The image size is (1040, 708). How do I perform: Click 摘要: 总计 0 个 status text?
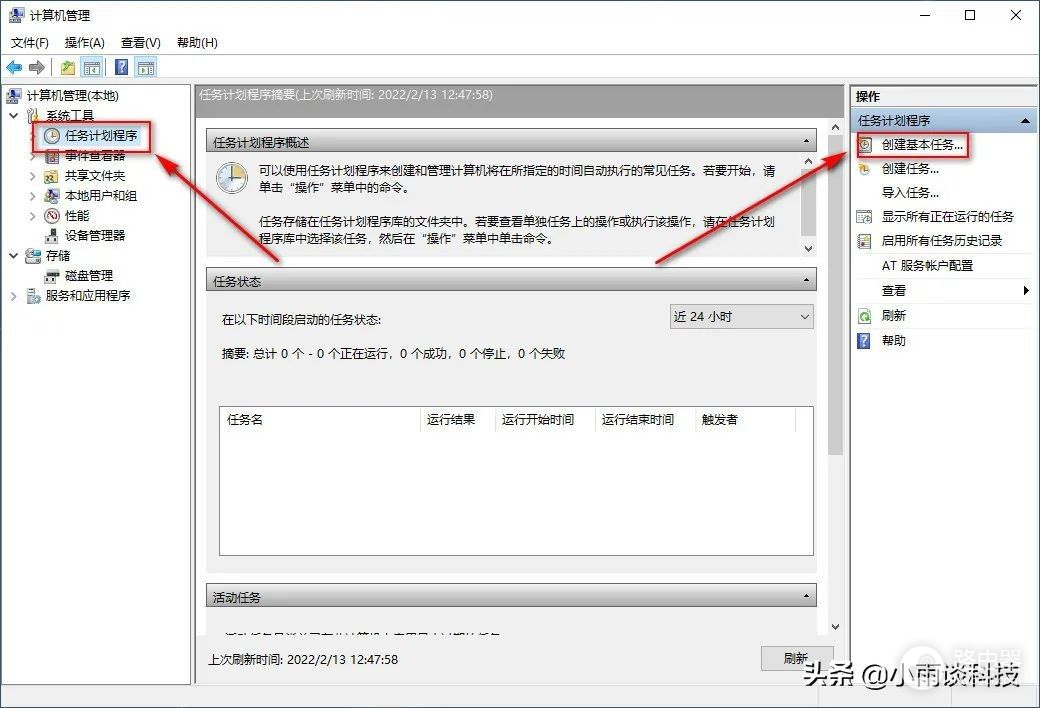click(393, 354)
